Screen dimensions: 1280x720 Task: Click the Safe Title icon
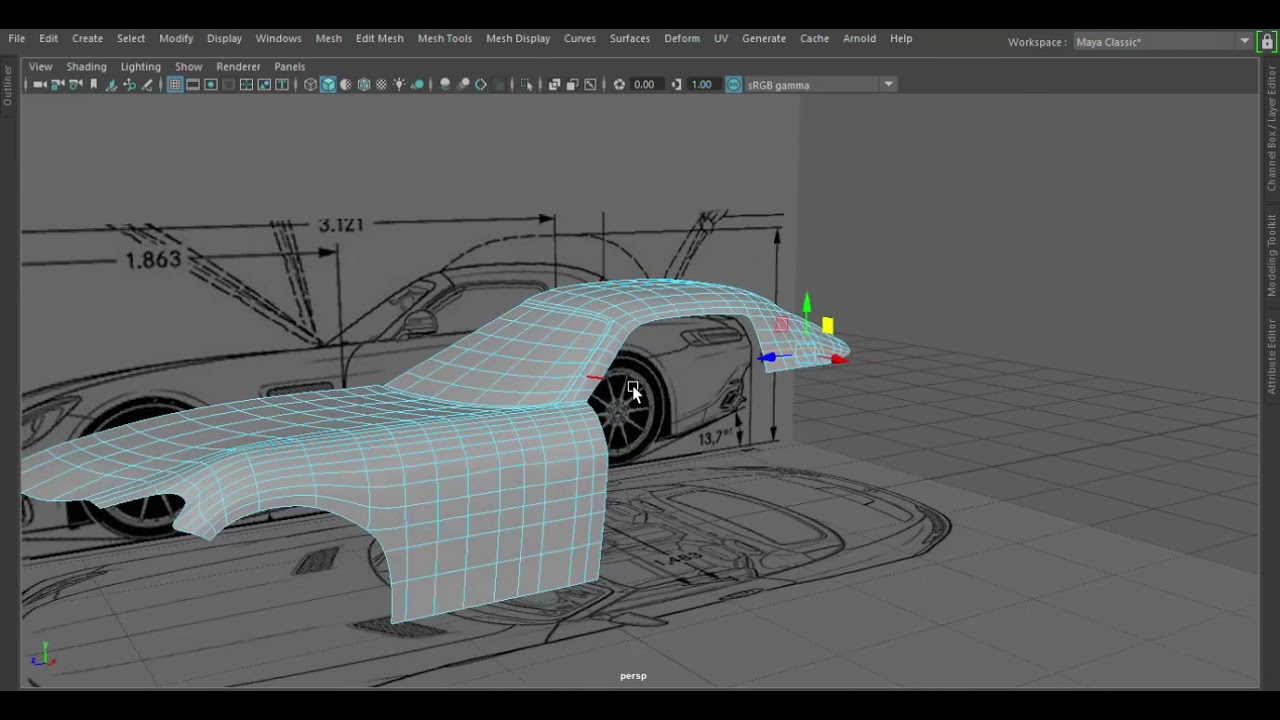282,85
